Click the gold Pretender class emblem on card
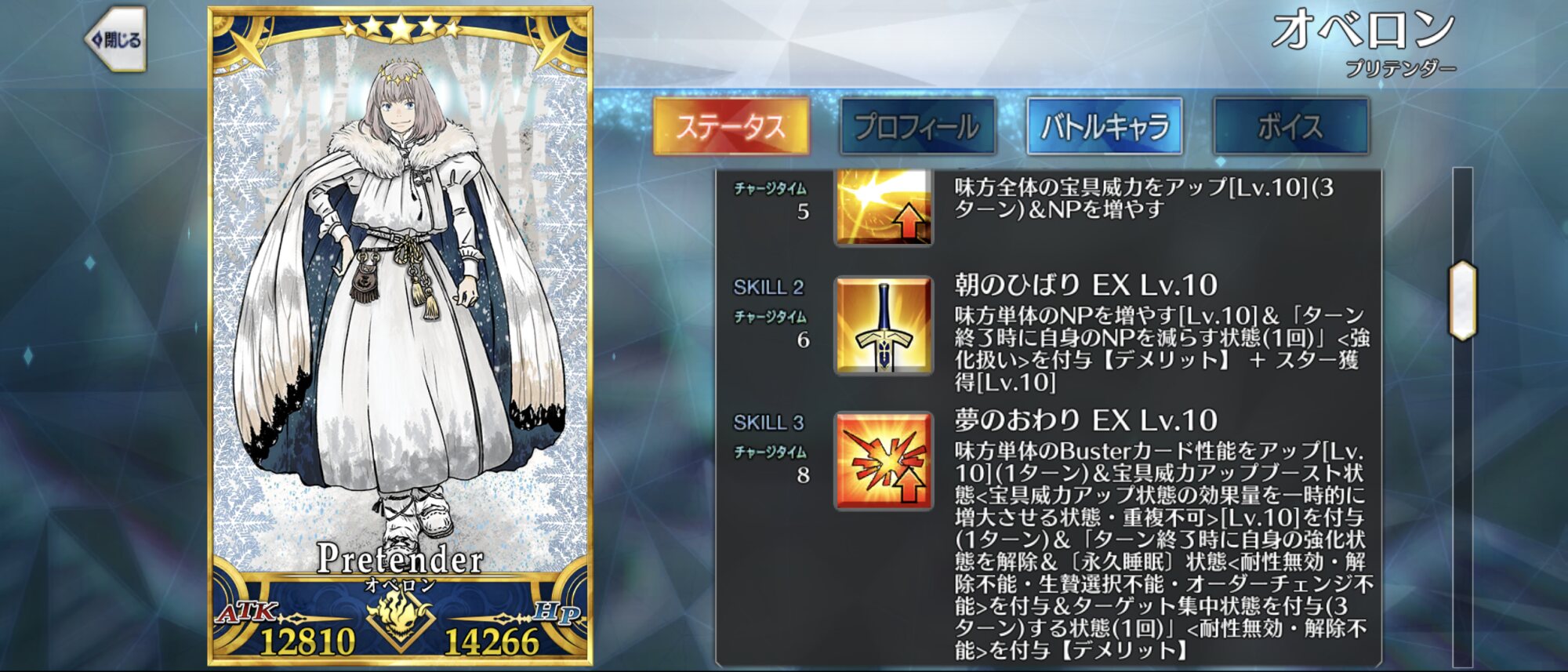The width and height of the screenshot is (1568, 672). (x=401, y=617)
